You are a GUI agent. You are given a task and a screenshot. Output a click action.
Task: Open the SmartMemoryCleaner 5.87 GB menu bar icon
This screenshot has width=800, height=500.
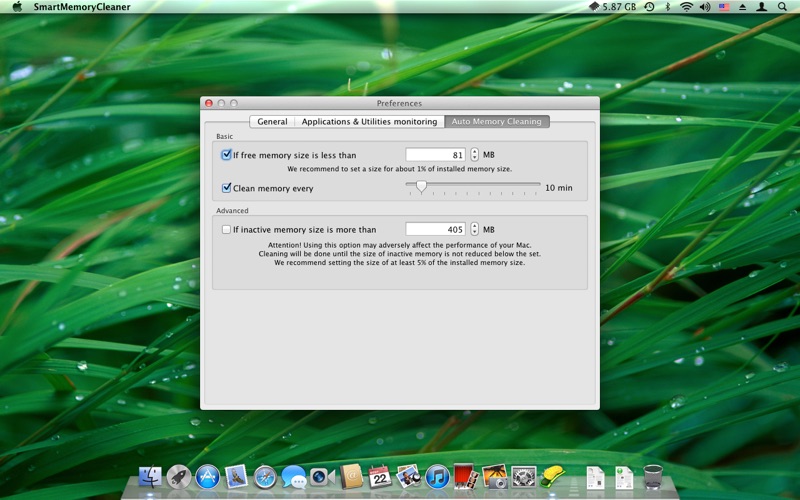(x=612, y=7)
